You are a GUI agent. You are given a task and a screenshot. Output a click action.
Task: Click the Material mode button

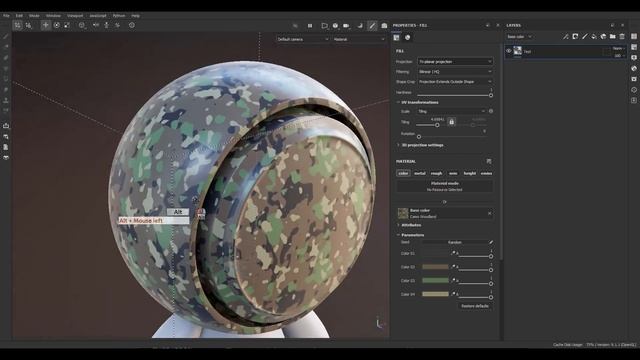tap(444, 186)
